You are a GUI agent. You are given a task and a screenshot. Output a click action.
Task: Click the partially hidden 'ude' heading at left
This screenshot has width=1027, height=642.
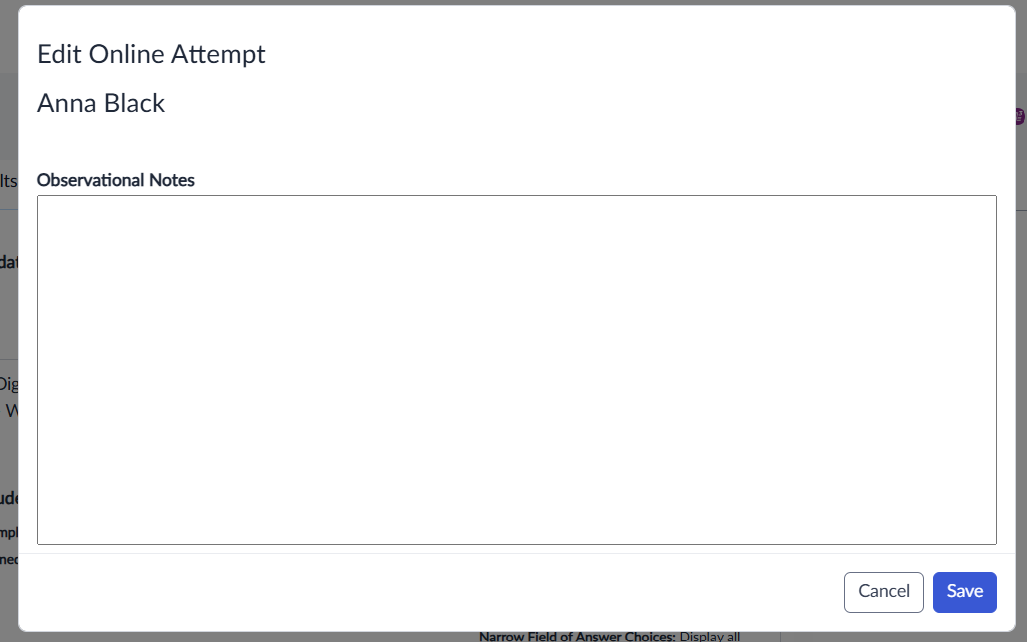(x=9, y=499)
